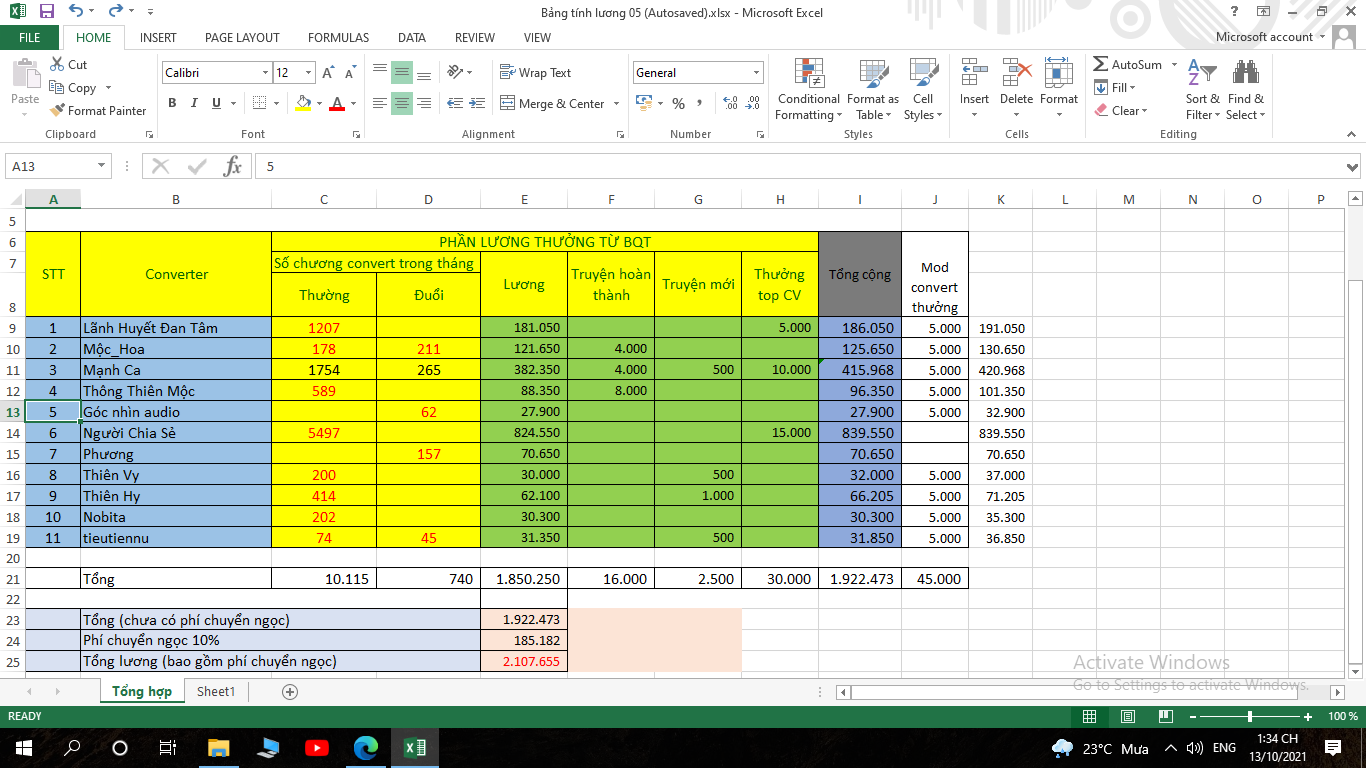Viewport: 1366px width, 768px height.
Task: Expand the Calibri font name dropdown
Action: pos(265,73)
